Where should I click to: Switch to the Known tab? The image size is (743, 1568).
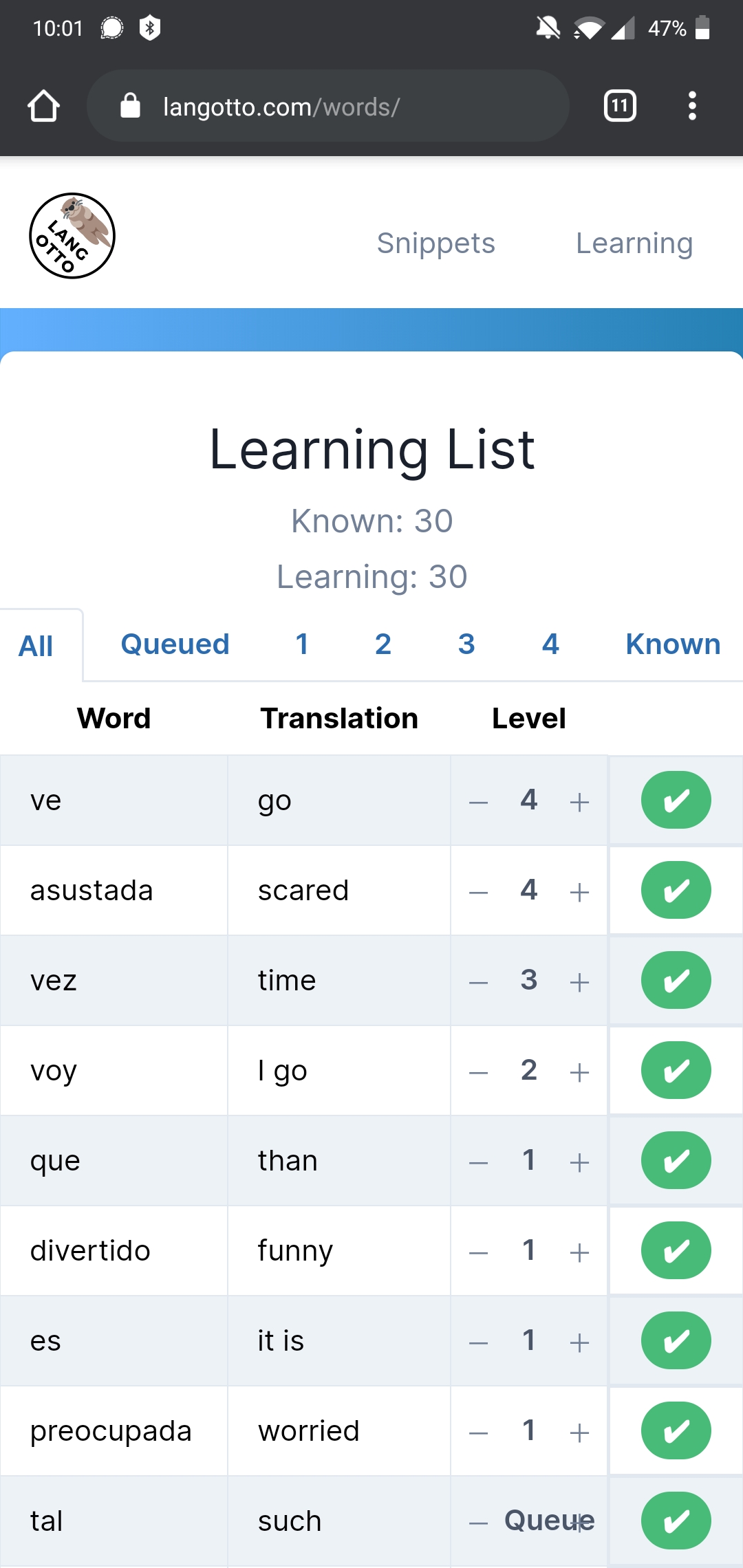(672, 644)
